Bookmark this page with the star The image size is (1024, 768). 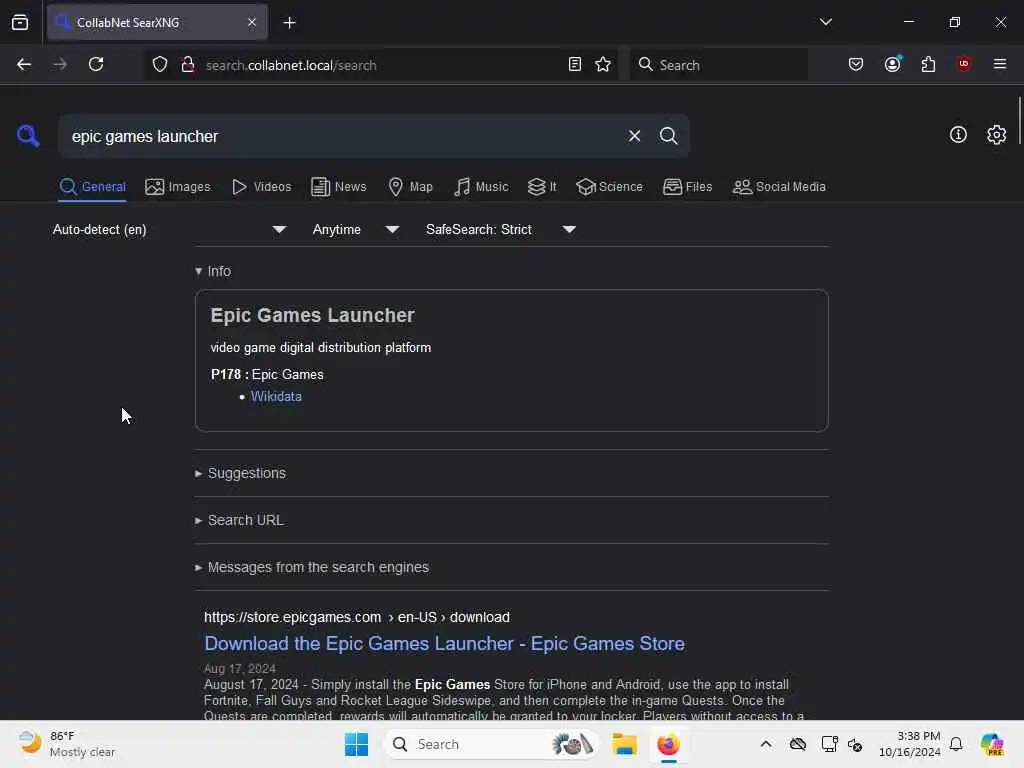click(x=603, y=65)
